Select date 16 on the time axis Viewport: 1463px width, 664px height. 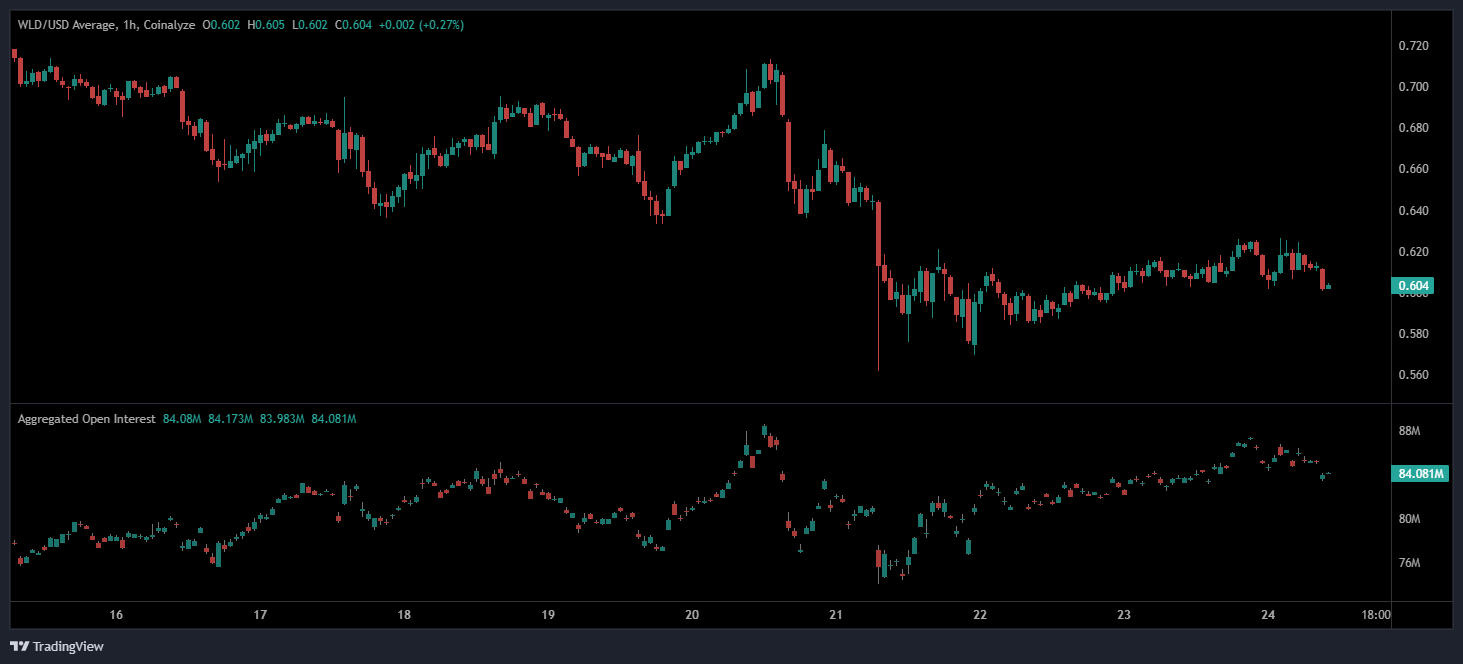[116, 615]
